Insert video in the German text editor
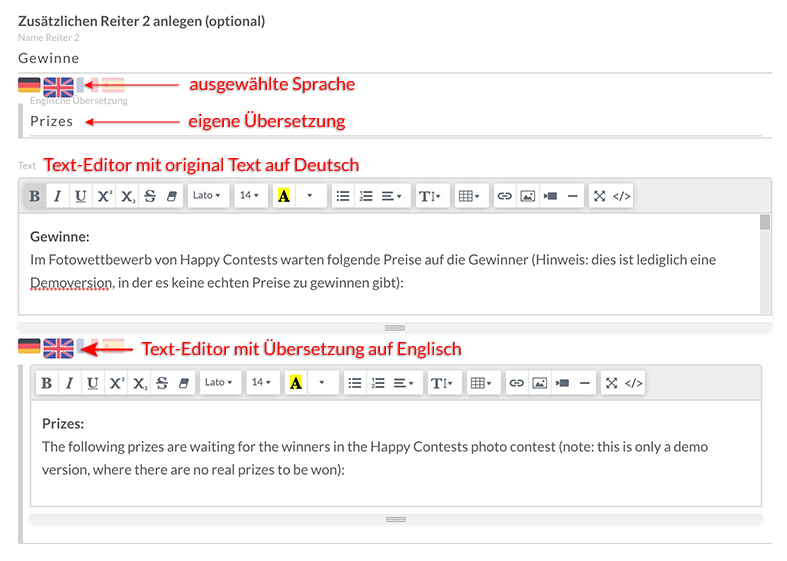 [x=551, y=196]
